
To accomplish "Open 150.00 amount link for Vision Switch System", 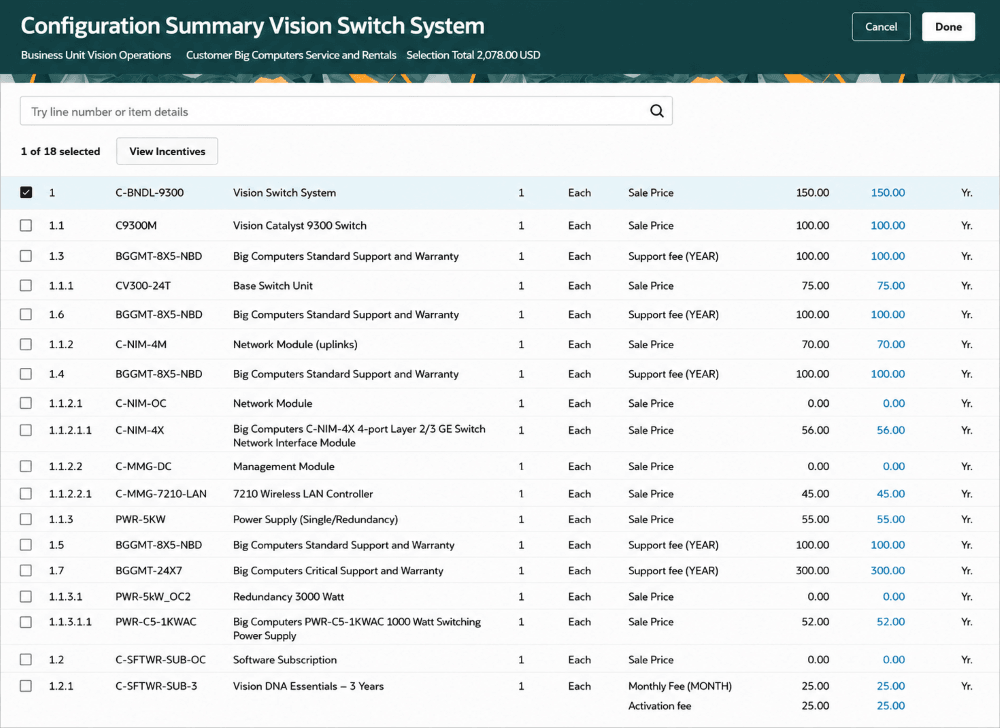I will click(x=888, y=193).
